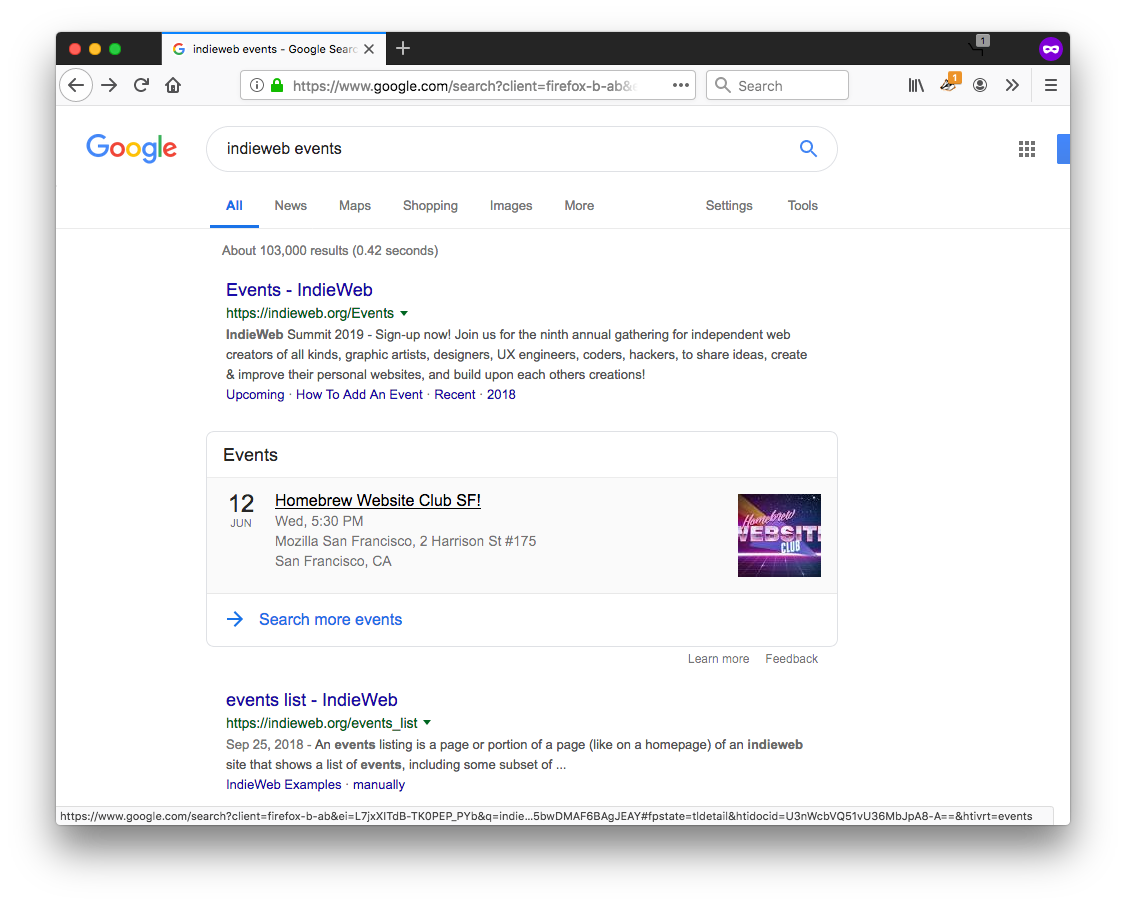Click the https://indieweb.org/events_list green URL

point(322,723)
